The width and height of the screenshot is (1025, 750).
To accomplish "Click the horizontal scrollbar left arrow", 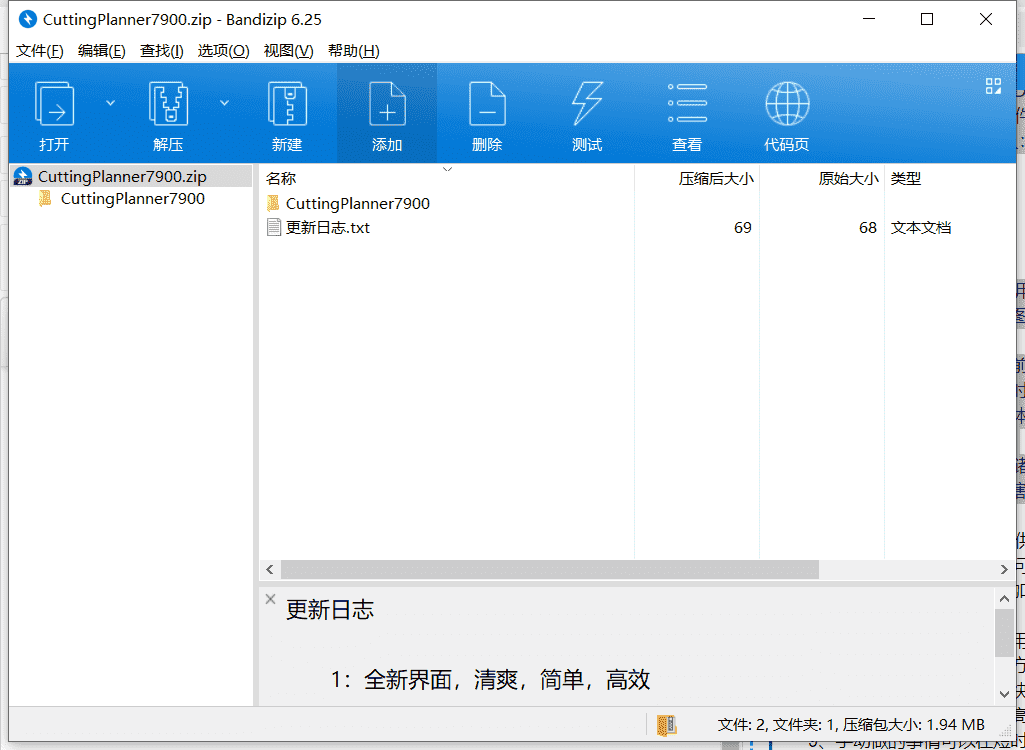I will [x=270, y=570].
